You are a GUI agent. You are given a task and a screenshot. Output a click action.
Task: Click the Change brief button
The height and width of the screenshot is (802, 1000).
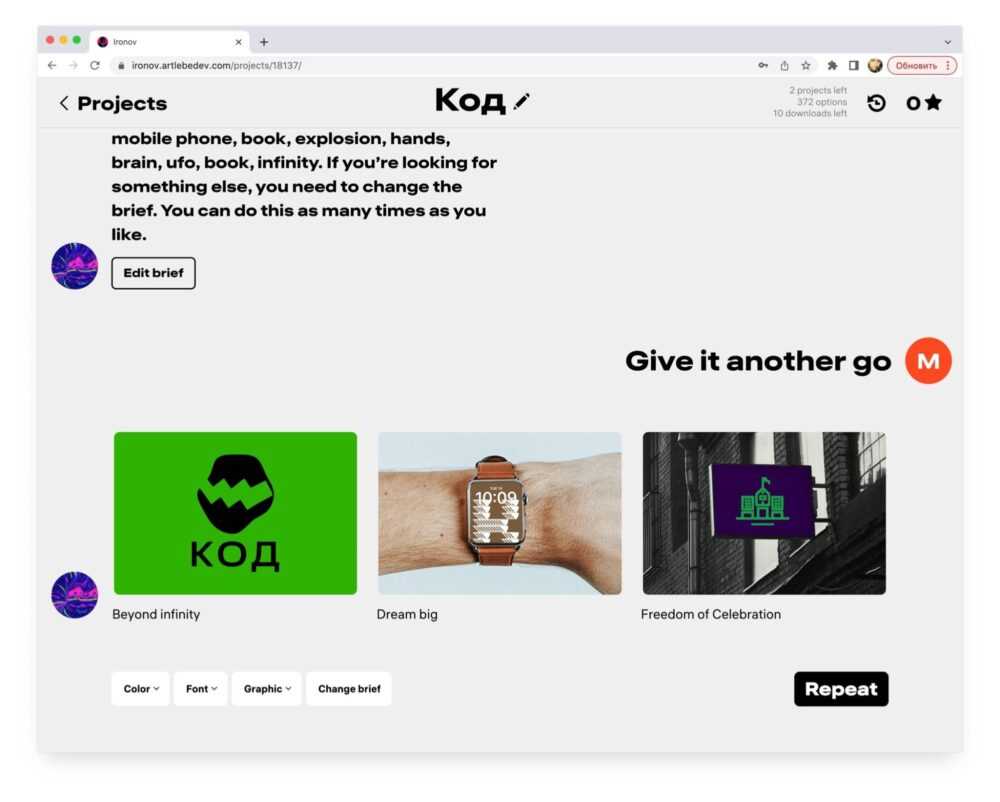[349, 689]
